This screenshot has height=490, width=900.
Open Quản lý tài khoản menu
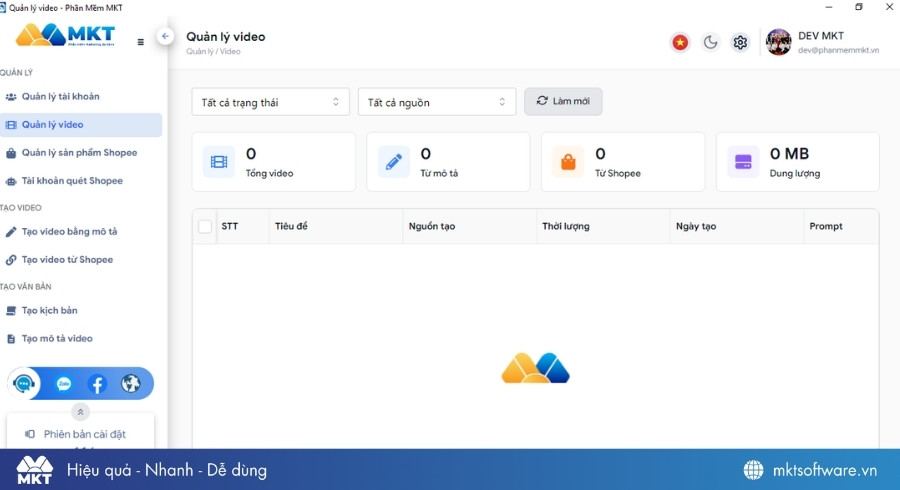tap(81, 96)
